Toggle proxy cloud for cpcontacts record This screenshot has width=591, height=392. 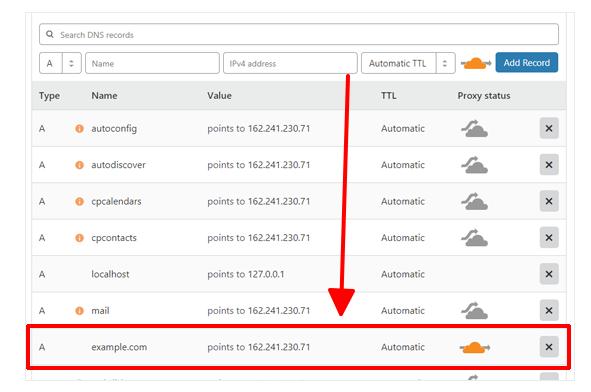[x=475, y=238]
